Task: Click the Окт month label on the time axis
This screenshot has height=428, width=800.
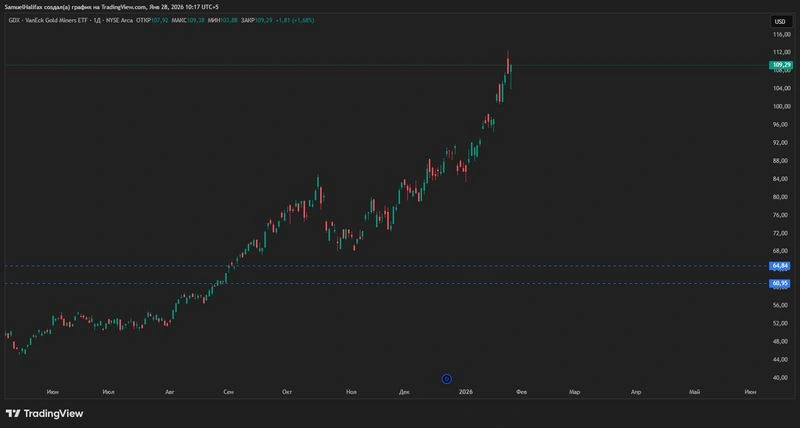Action: click(x=287, y=392)
